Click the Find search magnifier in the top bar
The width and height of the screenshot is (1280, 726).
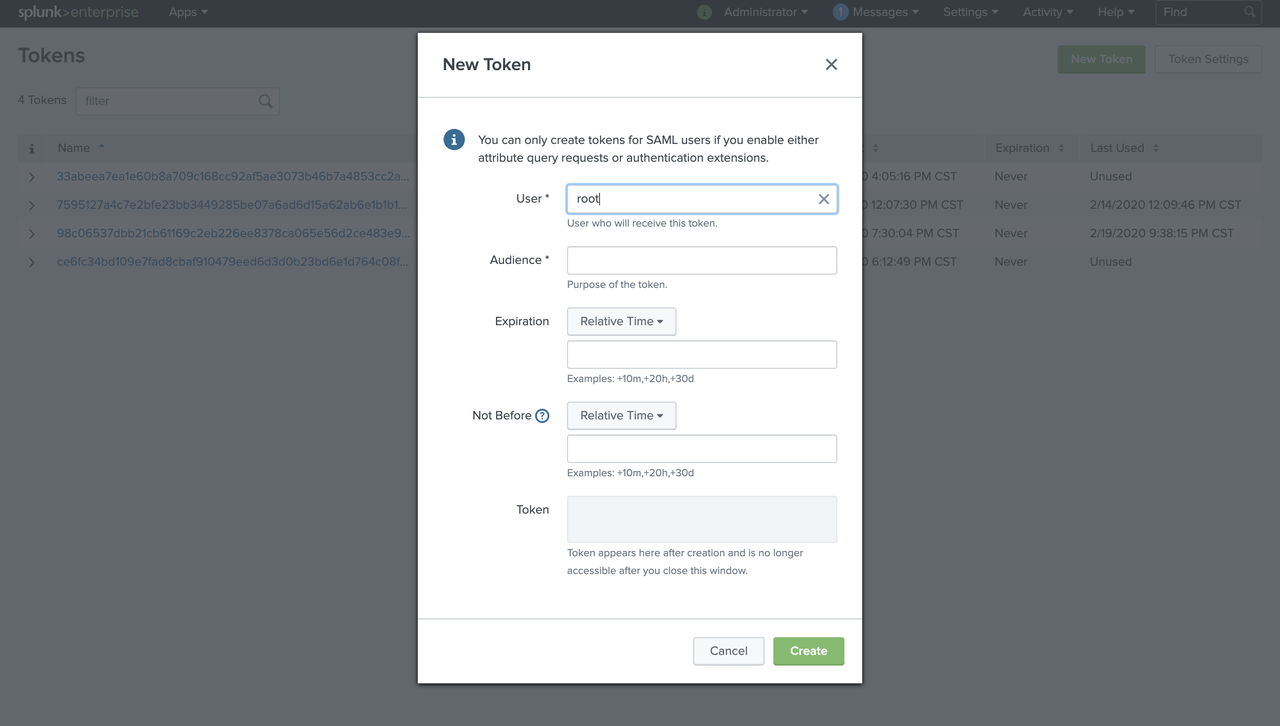coord(1248,13)
